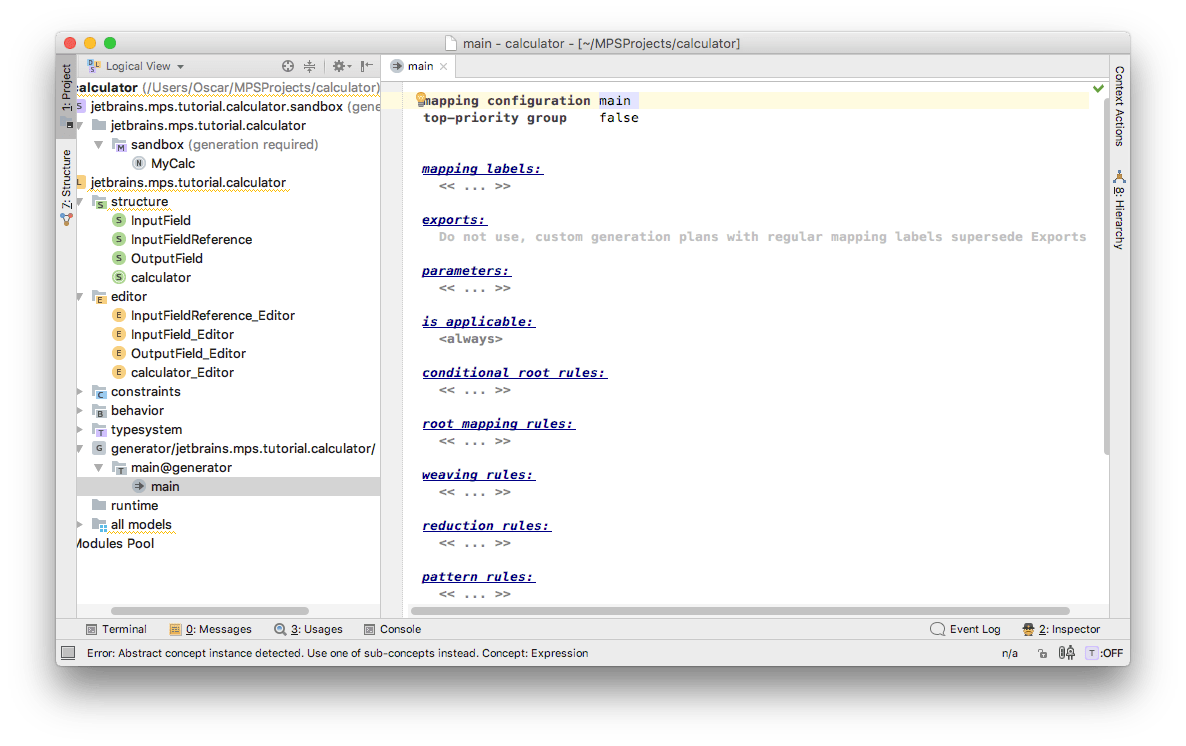Select InputField_Editor in the project tree
Screen dimensions: 1186x746
182,335
